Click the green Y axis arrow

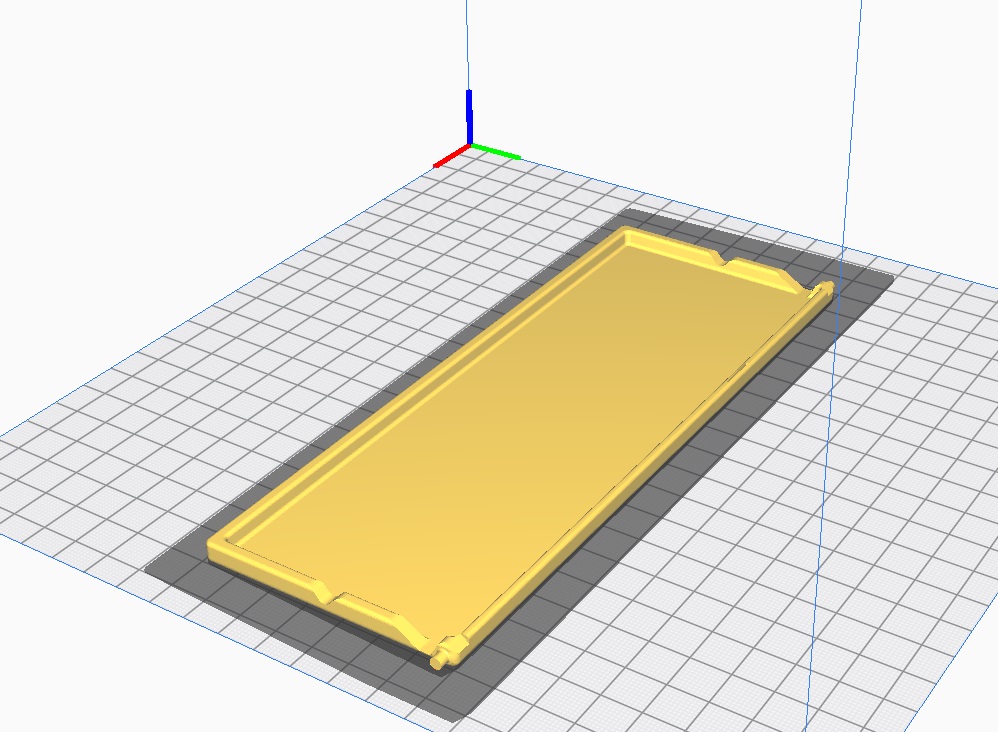click(497, 152)
